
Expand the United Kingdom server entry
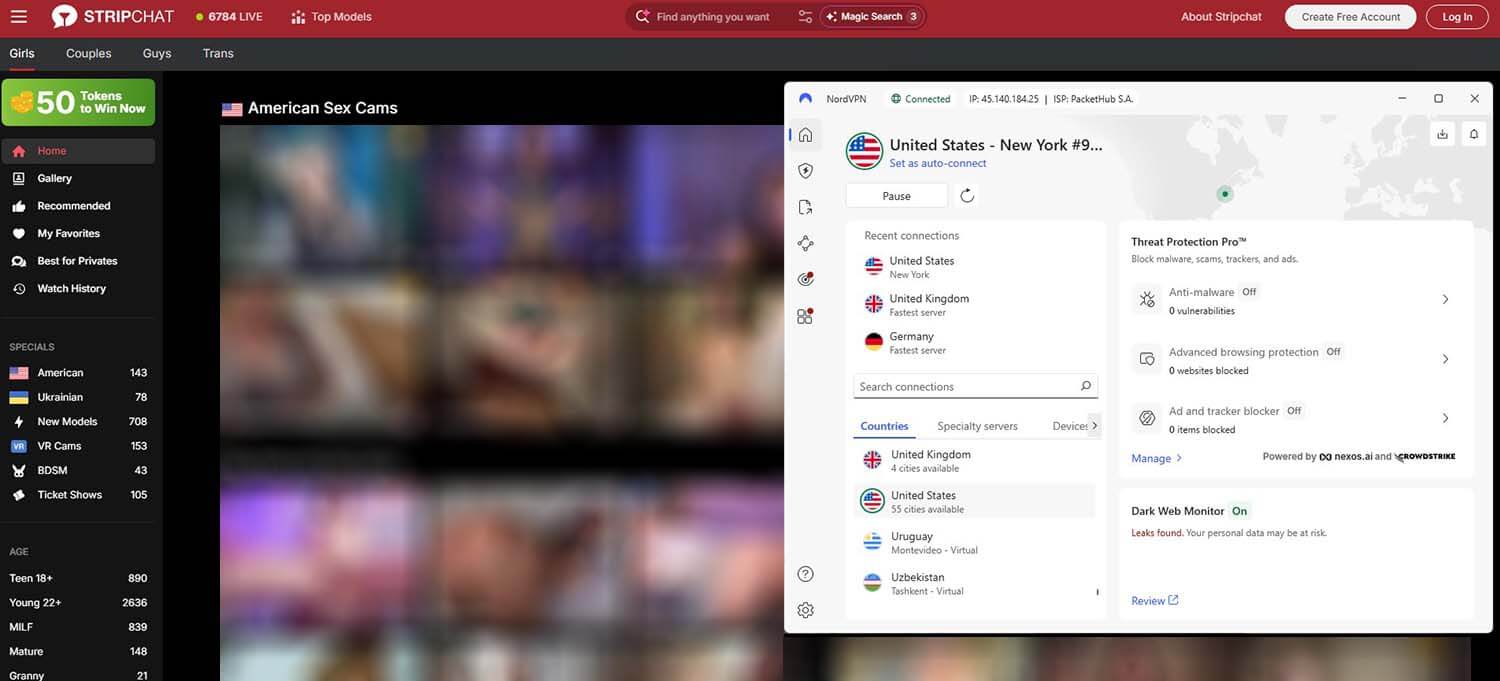coord(975,460)
